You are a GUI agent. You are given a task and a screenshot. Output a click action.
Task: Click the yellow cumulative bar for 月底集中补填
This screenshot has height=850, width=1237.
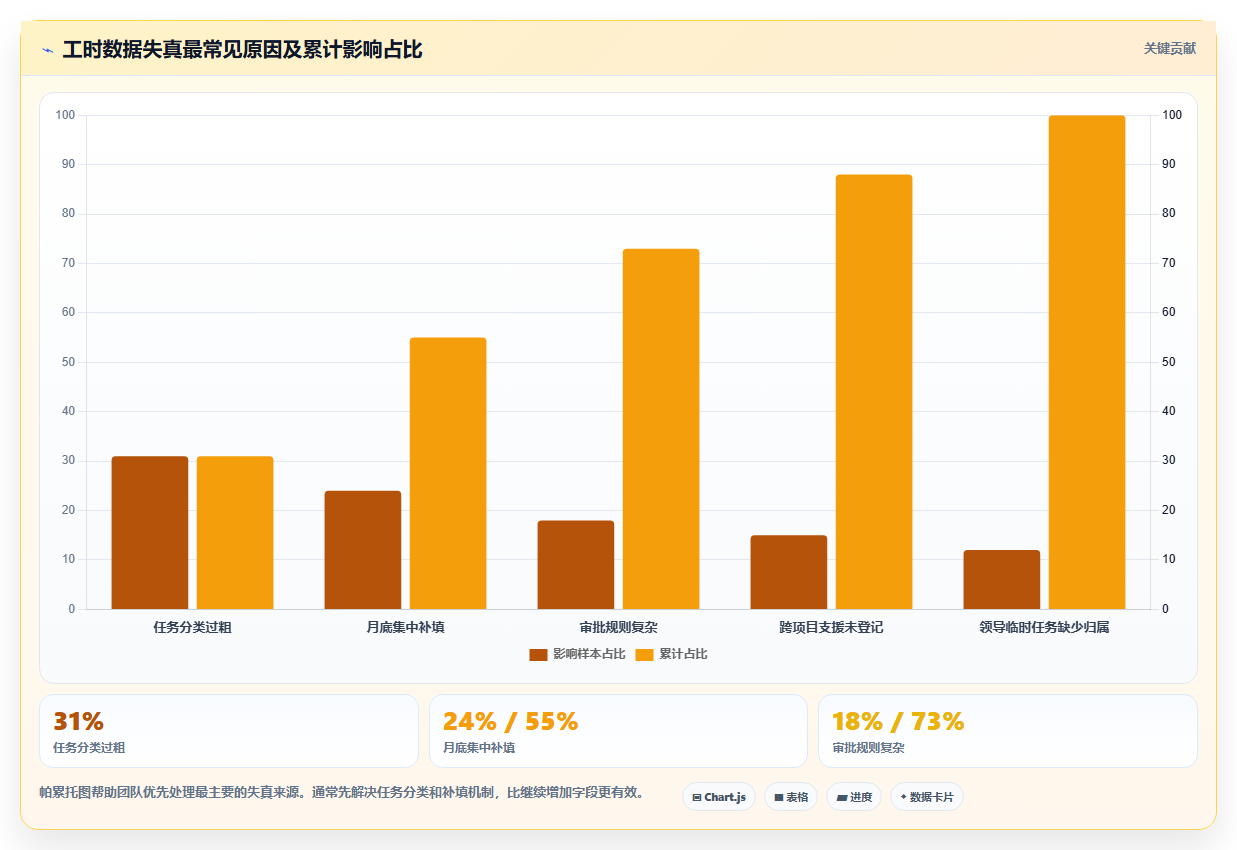click(x=448, y=473)
